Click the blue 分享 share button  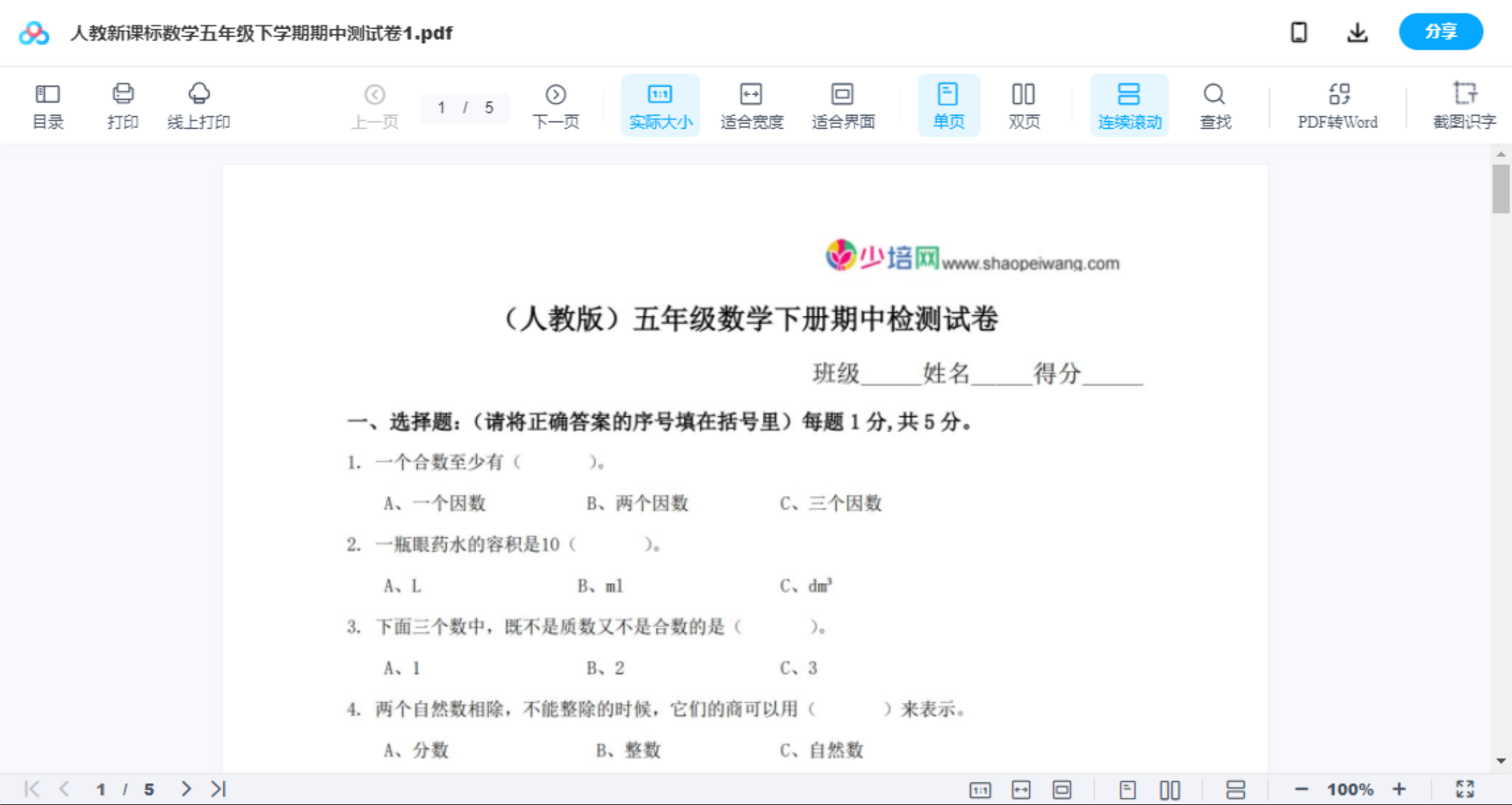[x=1440, y=32]
